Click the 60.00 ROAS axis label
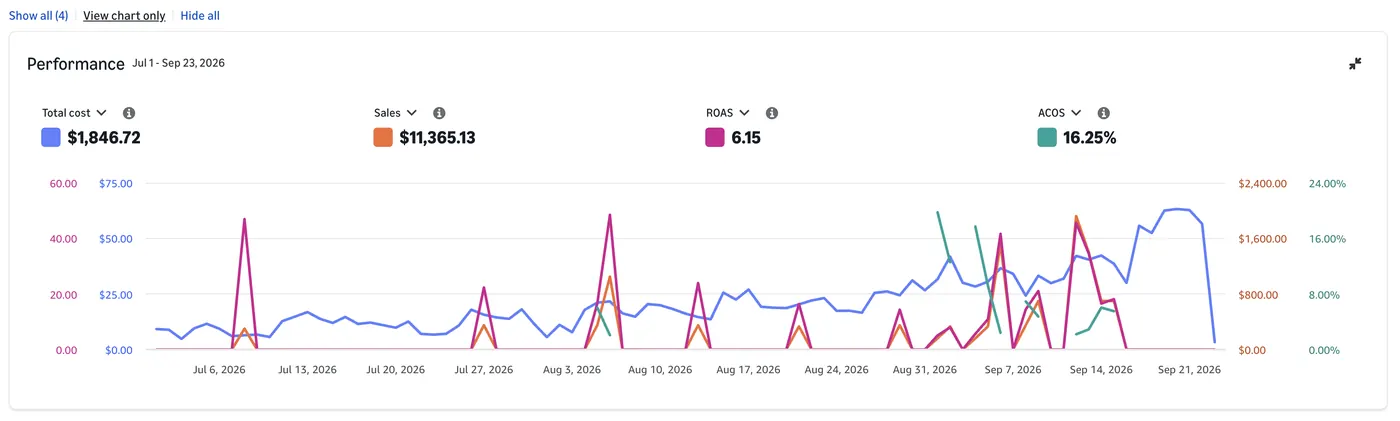The image size is (1400, 421). tap(62, 184)
